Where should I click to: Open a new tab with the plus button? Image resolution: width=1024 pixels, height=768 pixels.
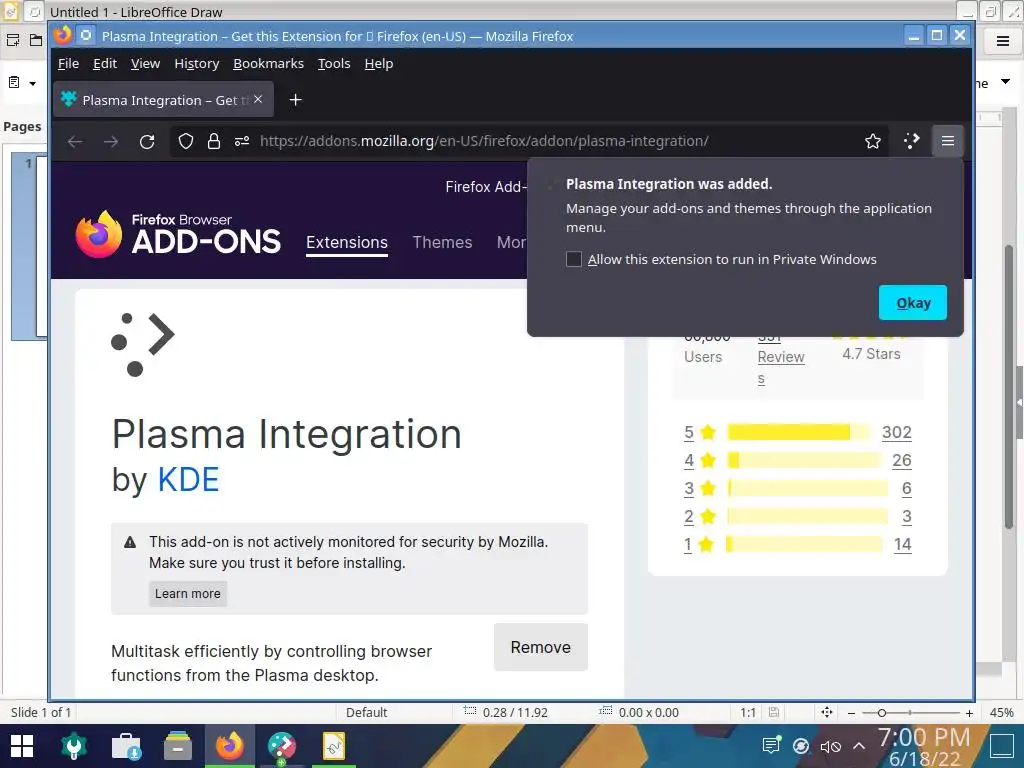pyautogui.click(x=296, y=100)
